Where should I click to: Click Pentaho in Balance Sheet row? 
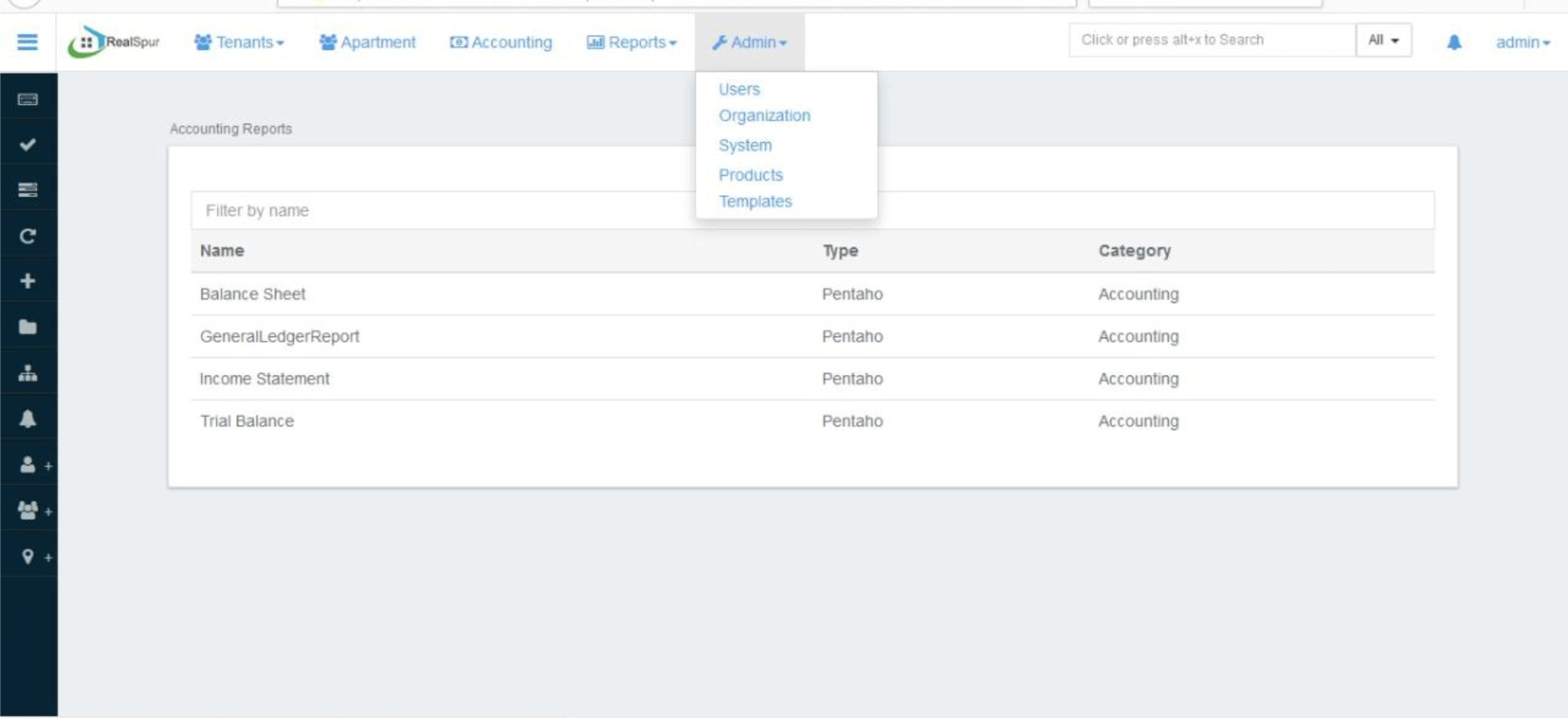tap(852, 294)
